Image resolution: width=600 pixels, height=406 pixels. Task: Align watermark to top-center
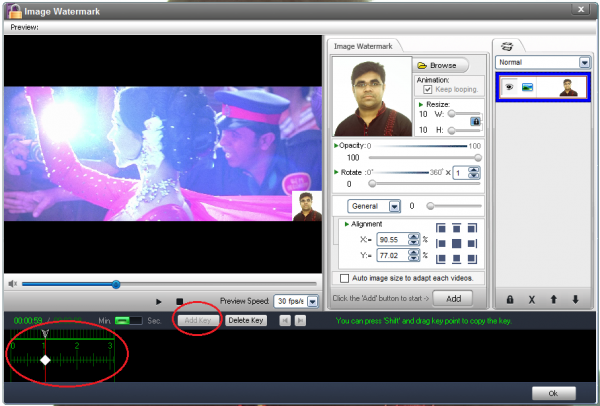tap(457, 228)
